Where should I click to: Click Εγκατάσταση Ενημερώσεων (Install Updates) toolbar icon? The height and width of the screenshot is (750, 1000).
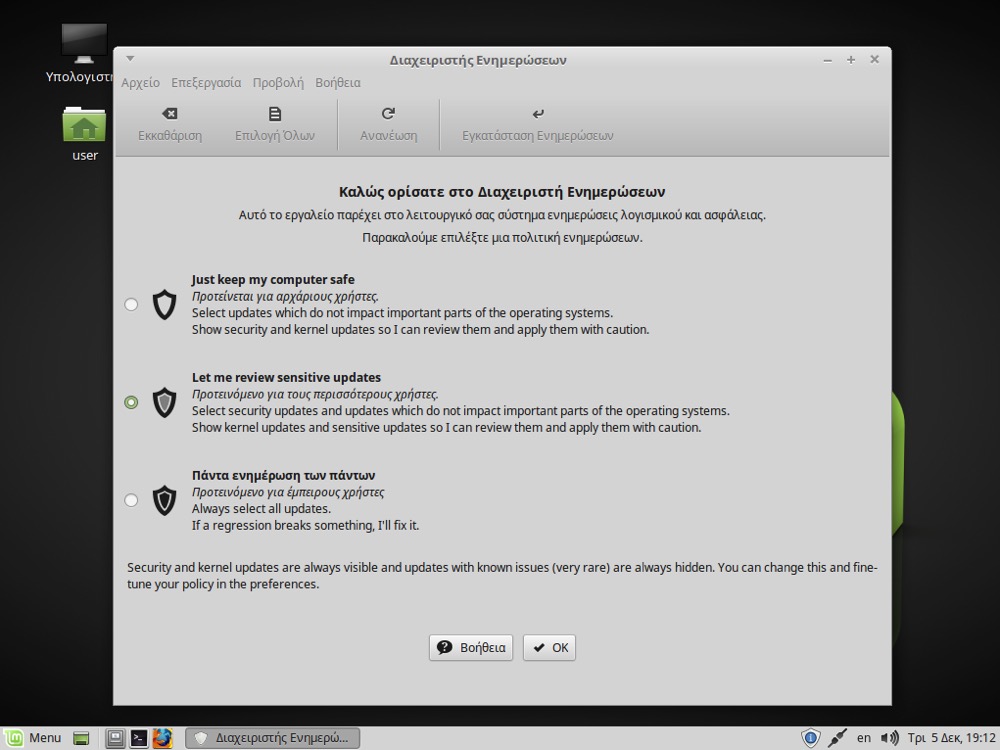coord(538,114)
